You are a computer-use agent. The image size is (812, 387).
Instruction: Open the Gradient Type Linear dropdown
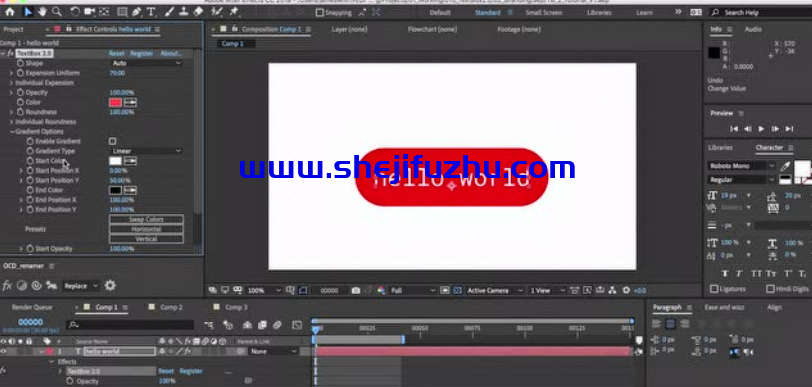[147, 151]
